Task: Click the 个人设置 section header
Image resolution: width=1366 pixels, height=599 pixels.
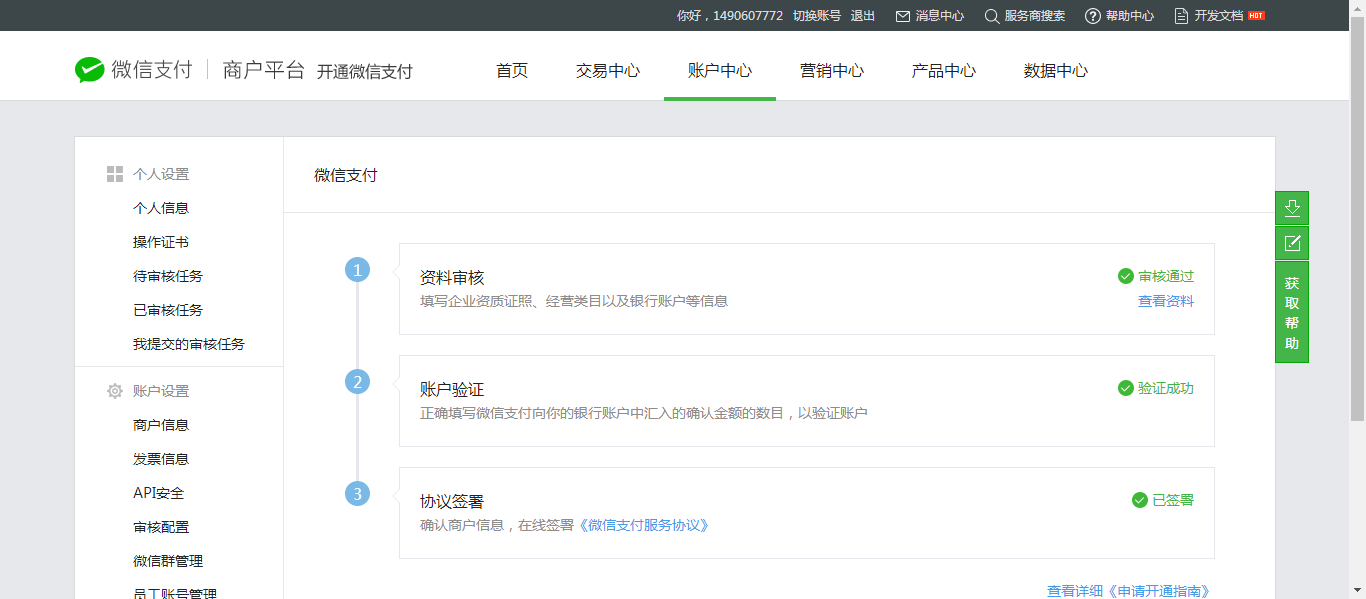Action: [161, 174]
